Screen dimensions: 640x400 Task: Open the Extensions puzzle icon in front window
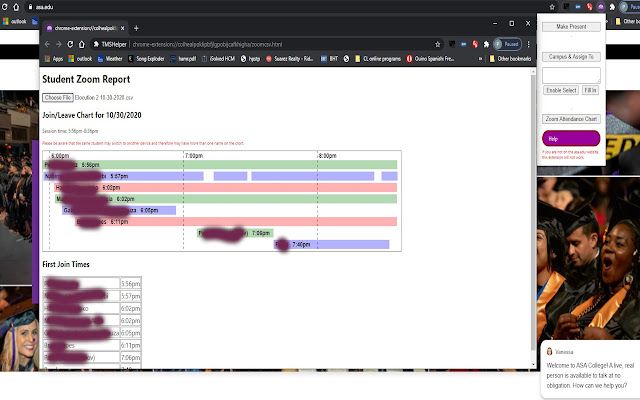486,44
